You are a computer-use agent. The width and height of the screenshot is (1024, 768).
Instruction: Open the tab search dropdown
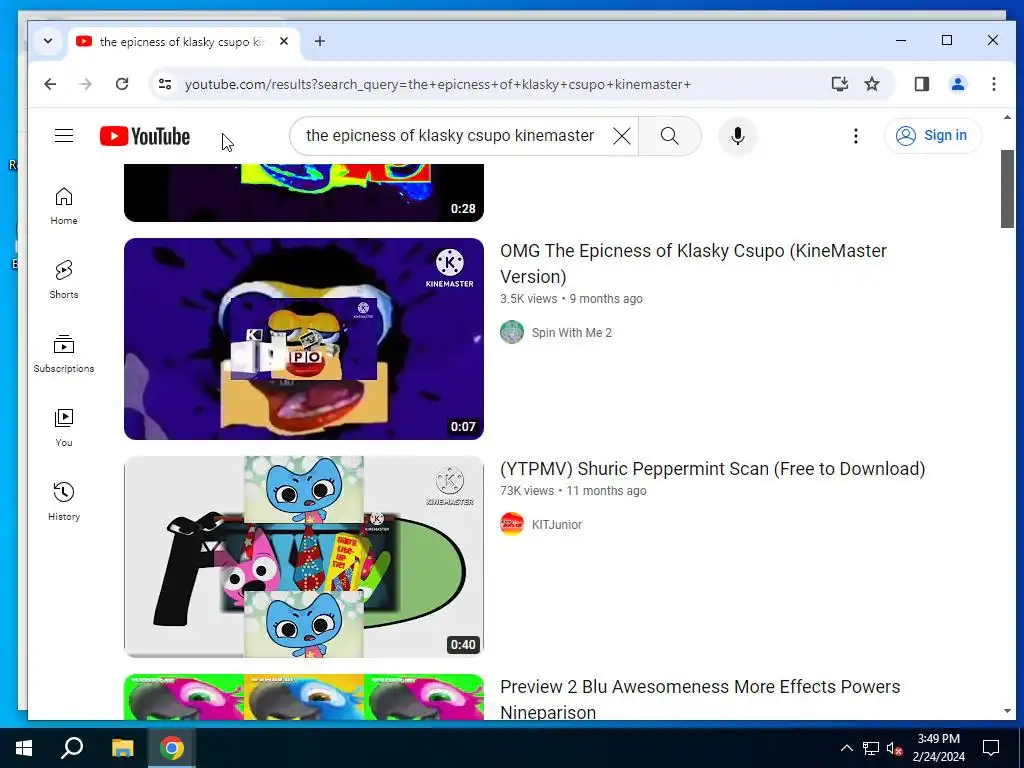click(x=48, y=41)
